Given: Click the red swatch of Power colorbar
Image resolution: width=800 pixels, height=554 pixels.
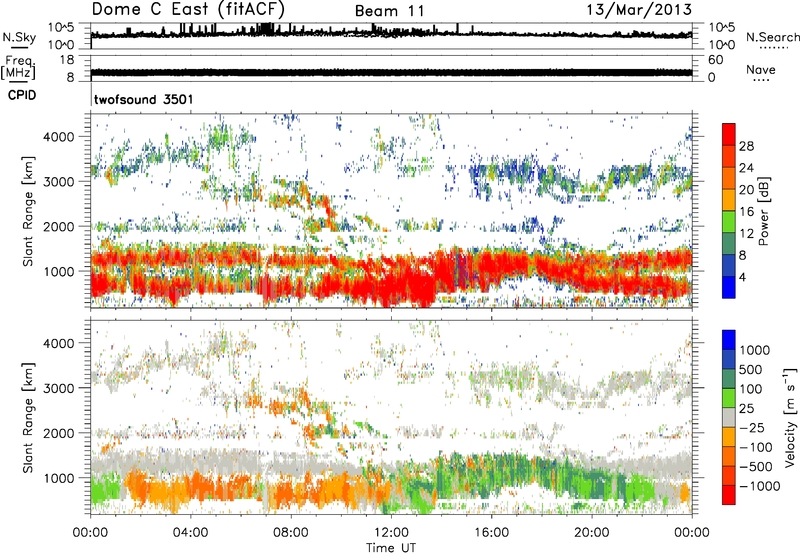Looking at the screenshot, I should 729,134.
